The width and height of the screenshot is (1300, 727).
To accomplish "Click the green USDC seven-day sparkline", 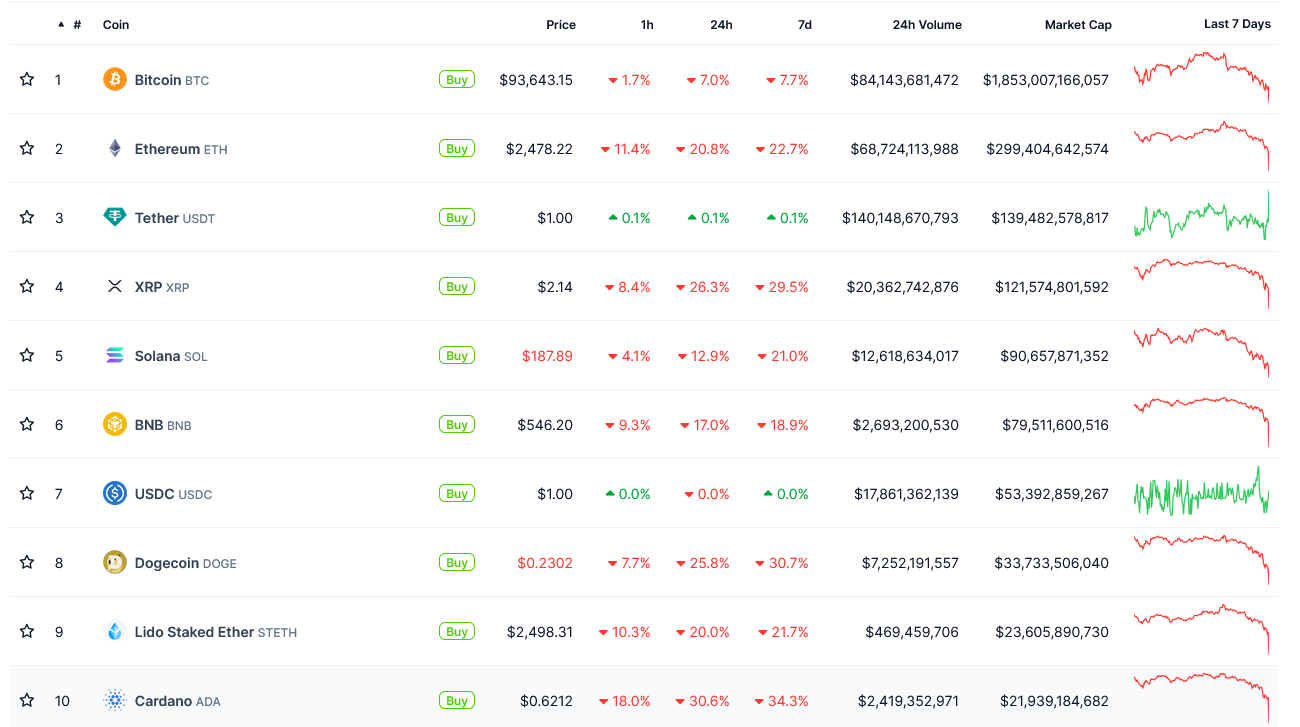I will (1200, 493).
